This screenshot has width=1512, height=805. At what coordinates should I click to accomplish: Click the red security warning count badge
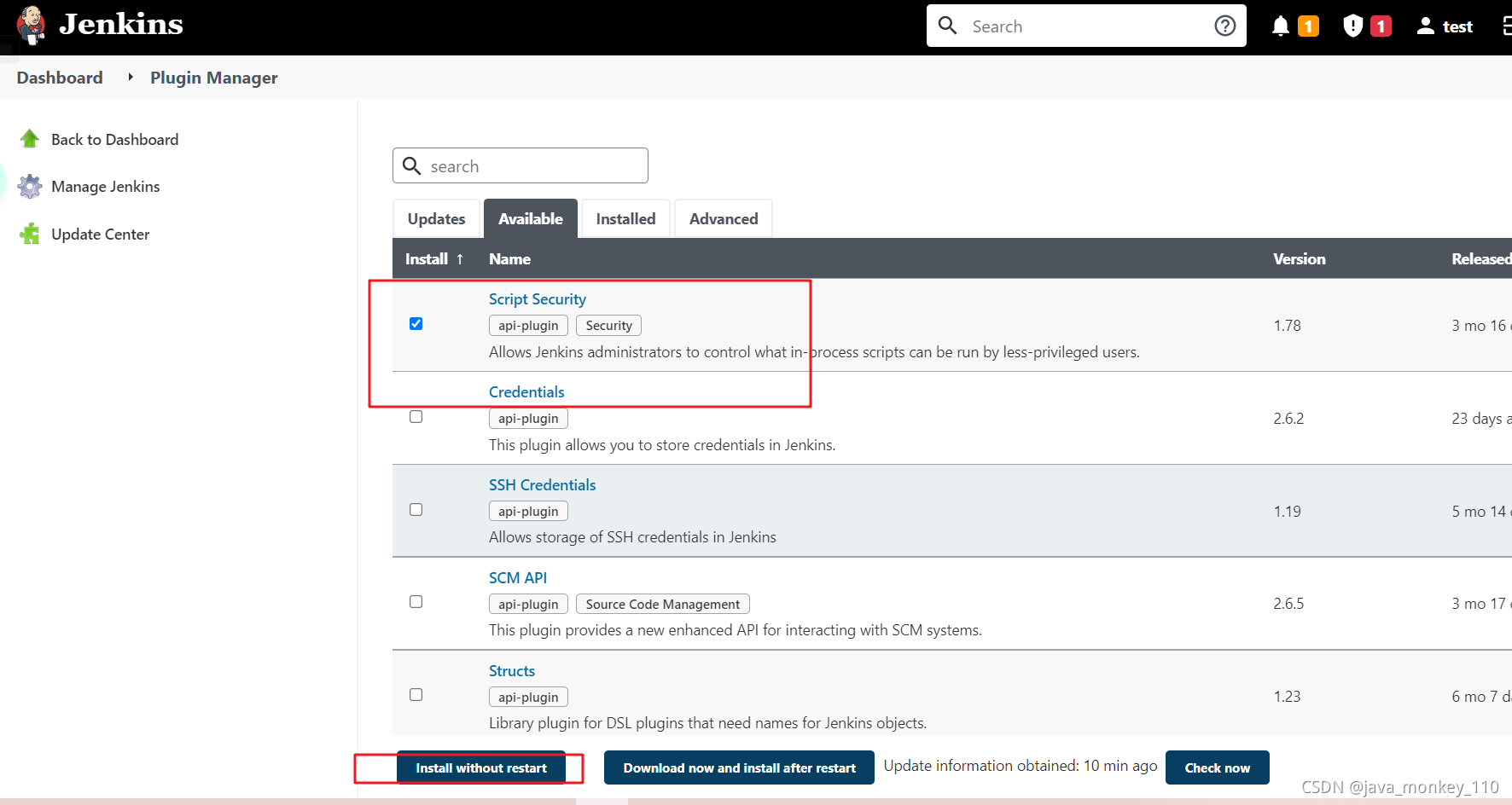pyautogui.click(x=1381, y=26)
